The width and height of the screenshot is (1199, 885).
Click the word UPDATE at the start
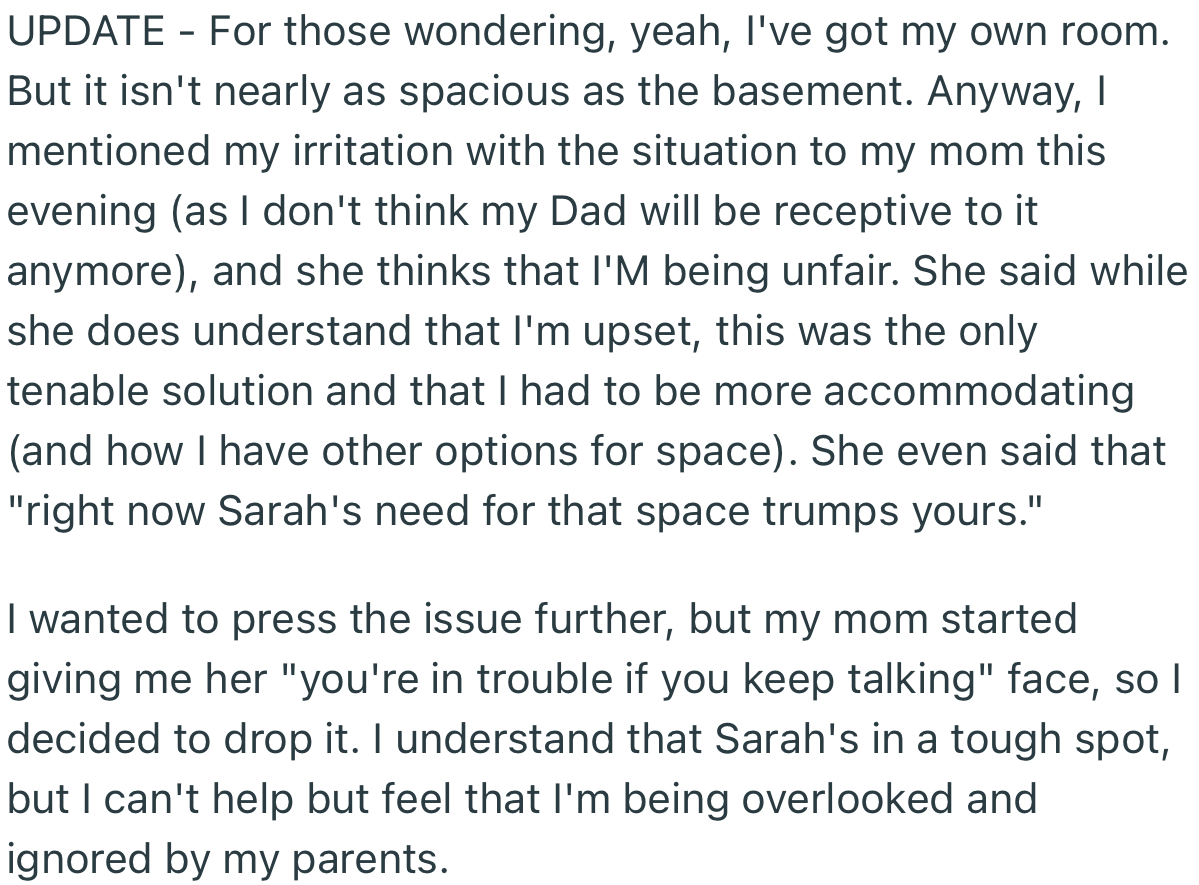[86, 32]
